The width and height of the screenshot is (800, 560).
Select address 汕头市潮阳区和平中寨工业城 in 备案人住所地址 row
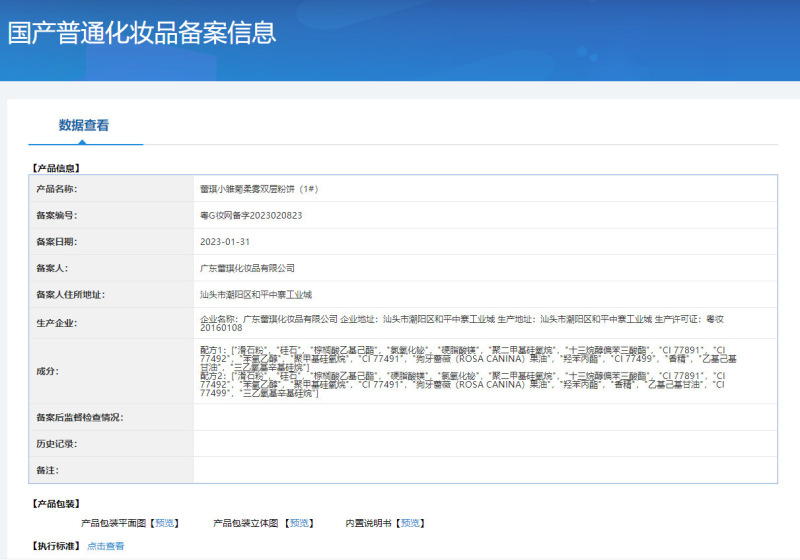point(256,295)
